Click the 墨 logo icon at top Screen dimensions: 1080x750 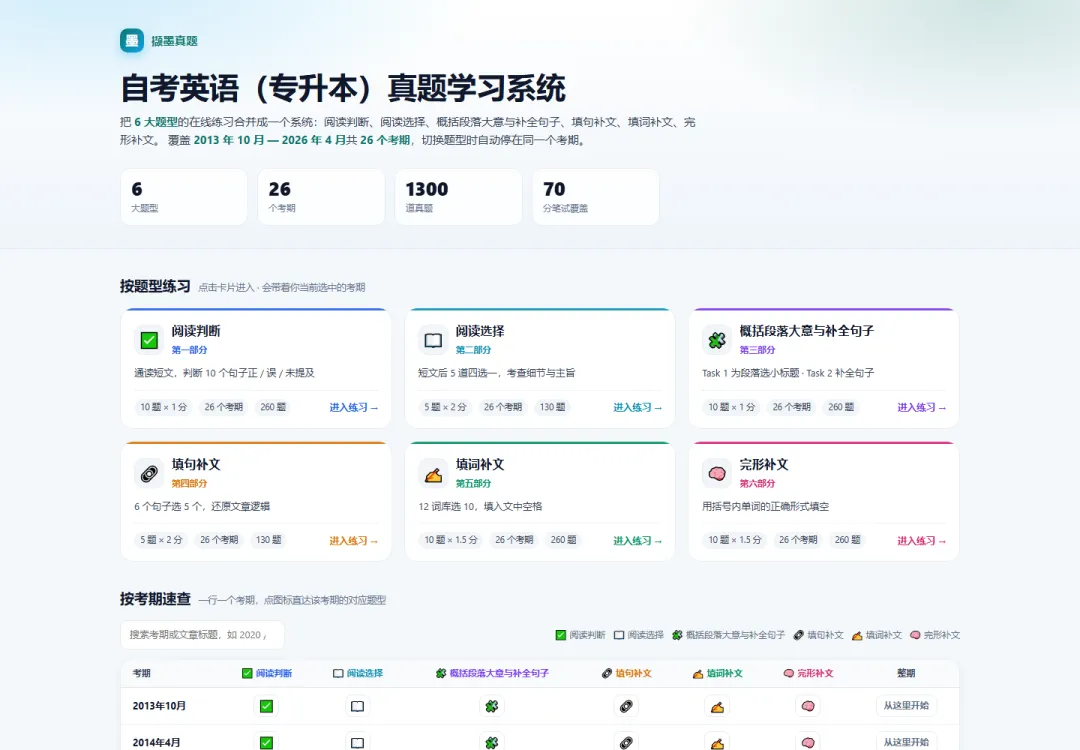(x=132, y=41)
